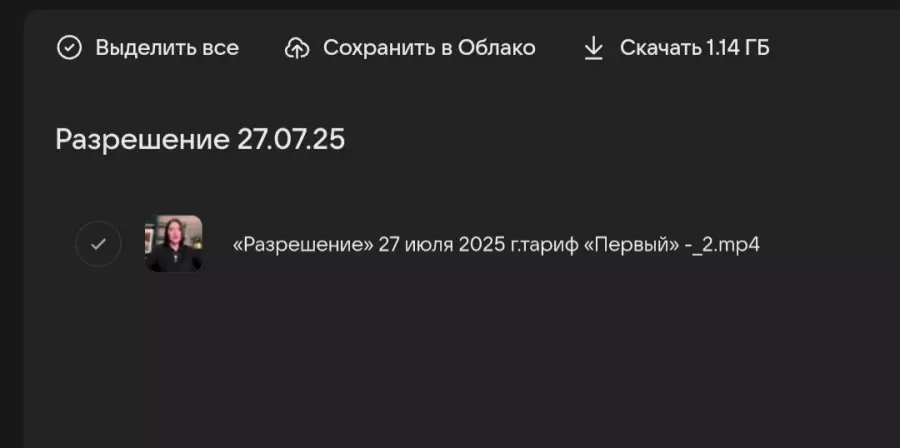Download the 1.14 ГБ archive via arrow icon
Image resolution: width=900 pixels, height=448 pixels.
pos(594,48)
